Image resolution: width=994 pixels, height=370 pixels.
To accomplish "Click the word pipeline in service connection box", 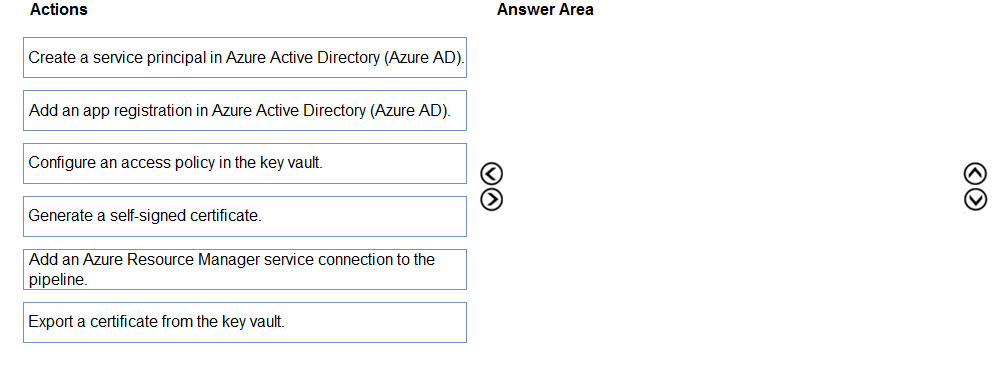I will coord(56,279).
